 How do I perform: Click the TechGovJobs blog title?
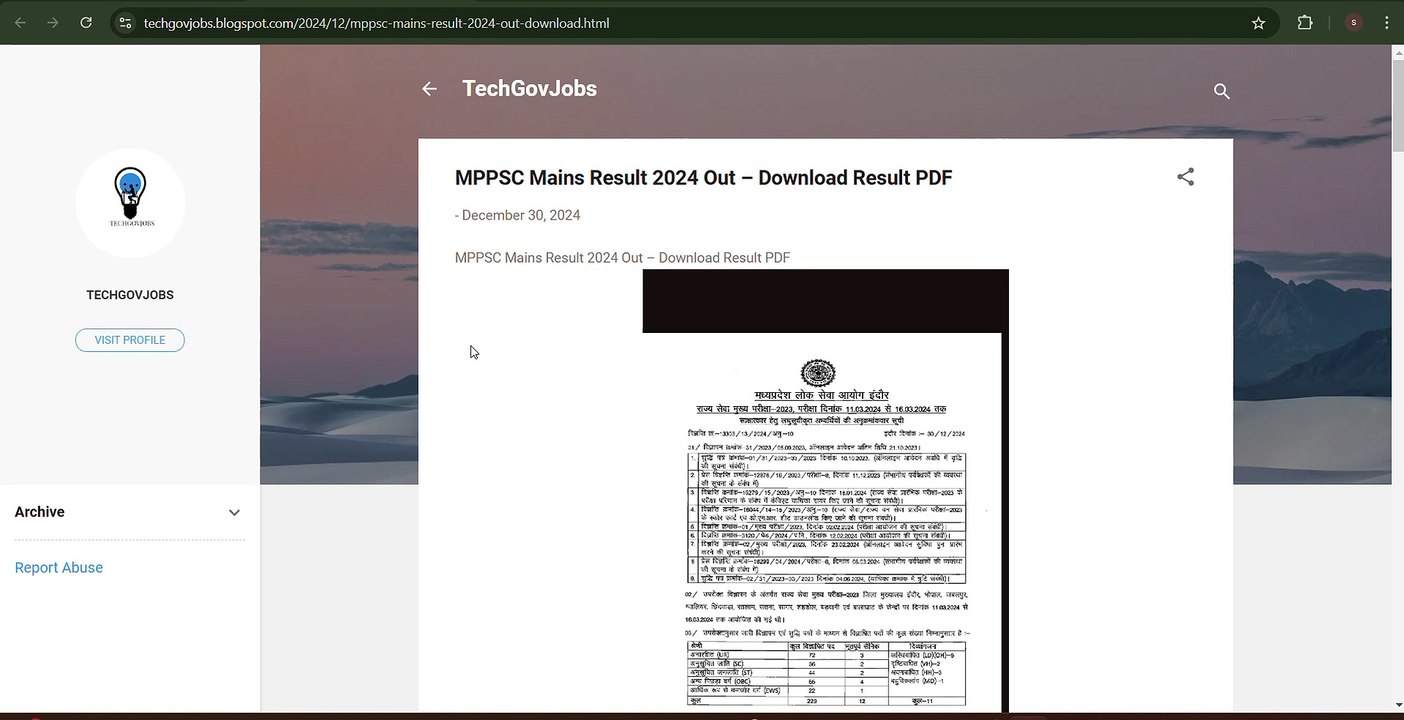pos(529,89)
